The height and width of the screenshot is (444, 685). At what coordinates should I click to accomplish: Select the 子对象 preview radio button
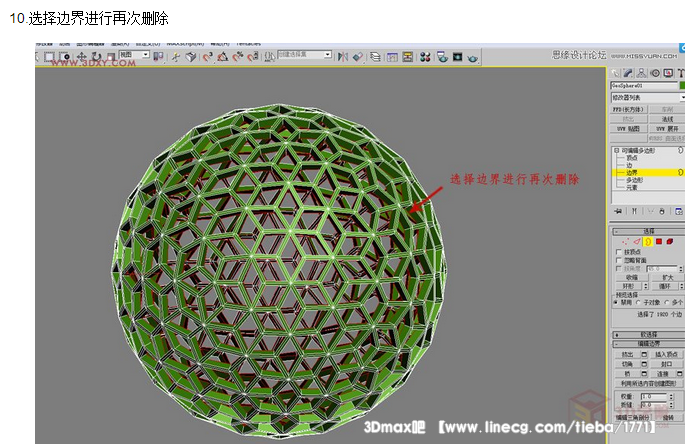638,302
